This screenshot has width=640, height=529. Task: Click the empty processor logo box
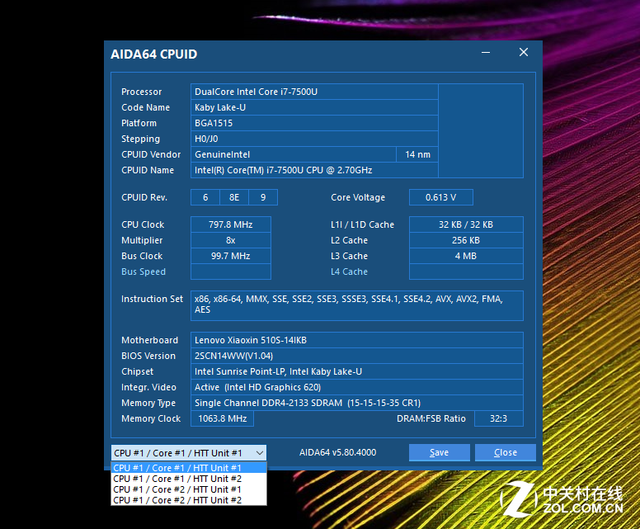[481, 131]
